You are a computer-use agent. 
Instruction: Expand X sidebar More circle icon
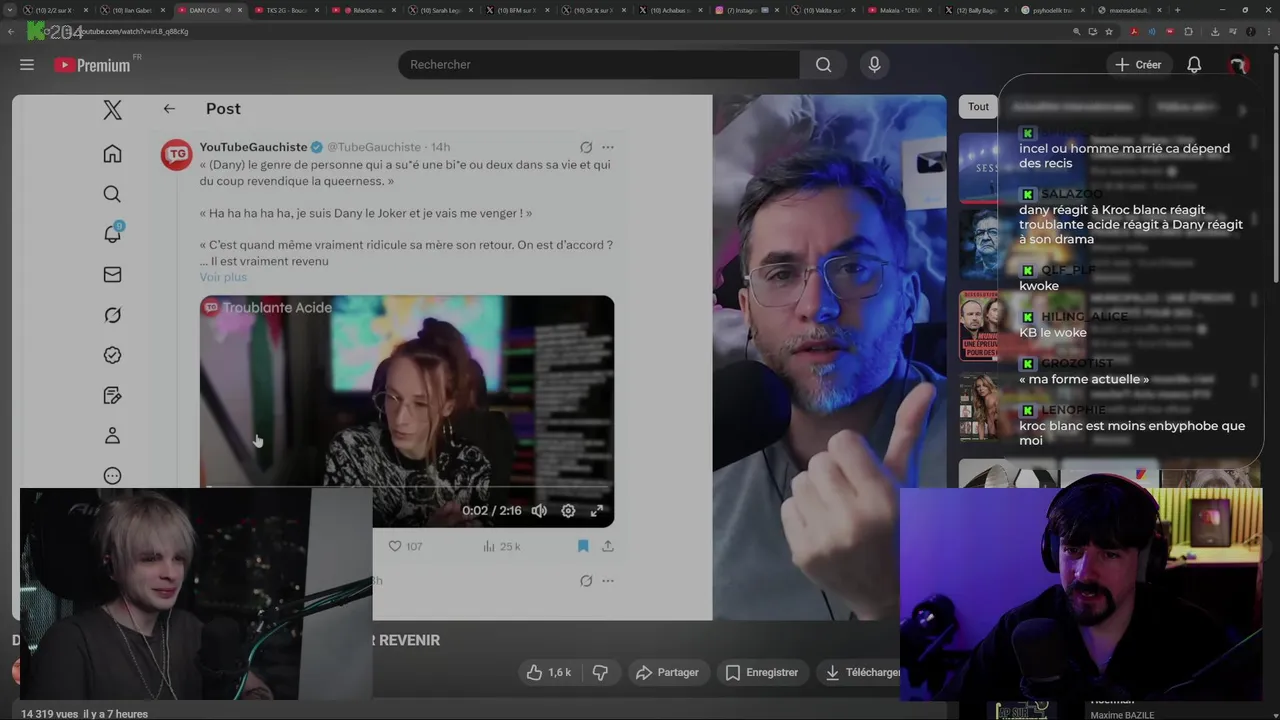pyautogui.click(x=112, y=476)
